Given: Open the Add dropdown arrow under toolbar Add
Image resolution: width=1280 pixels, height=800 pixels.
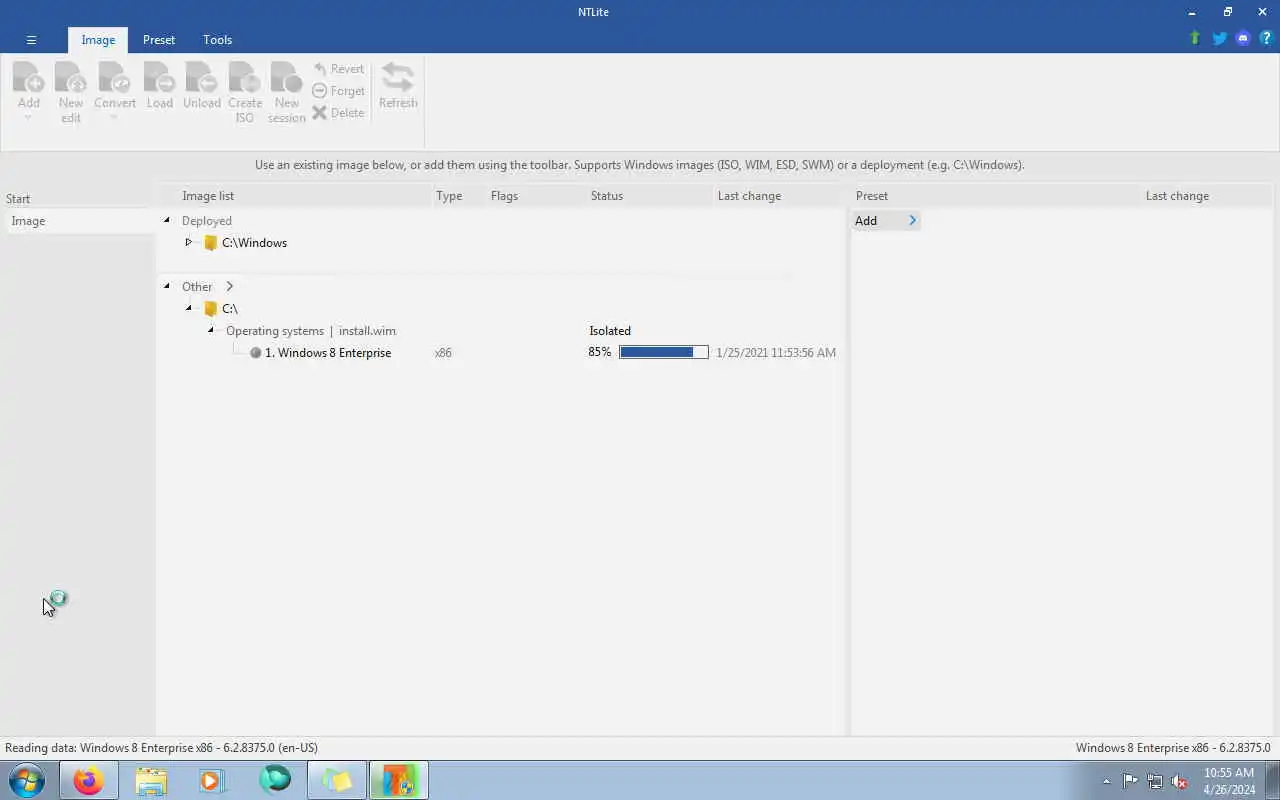Looking at the screenshot, I should click(x=28, y=119).
